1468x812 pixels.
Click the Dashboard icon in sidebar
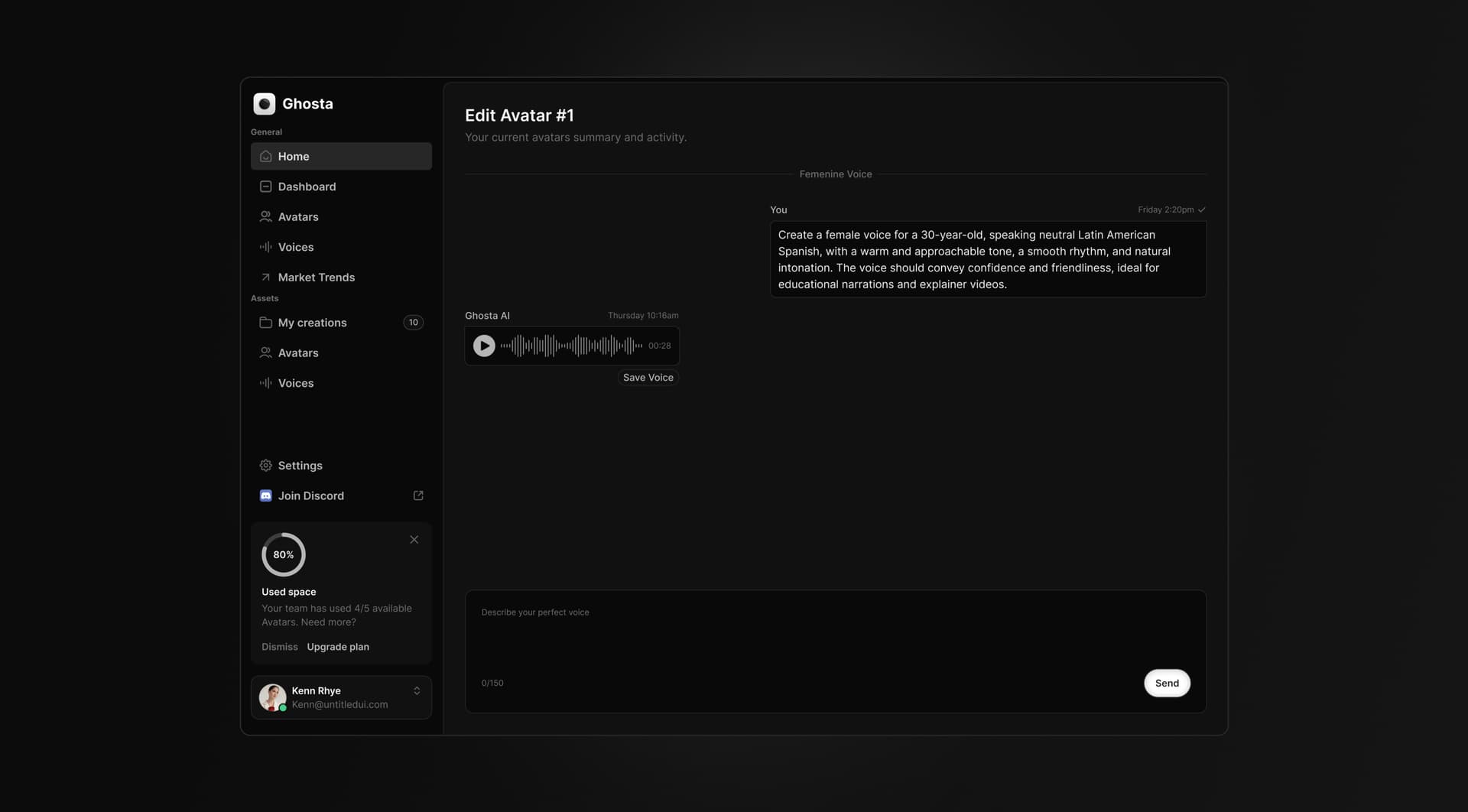pos(265,187)
